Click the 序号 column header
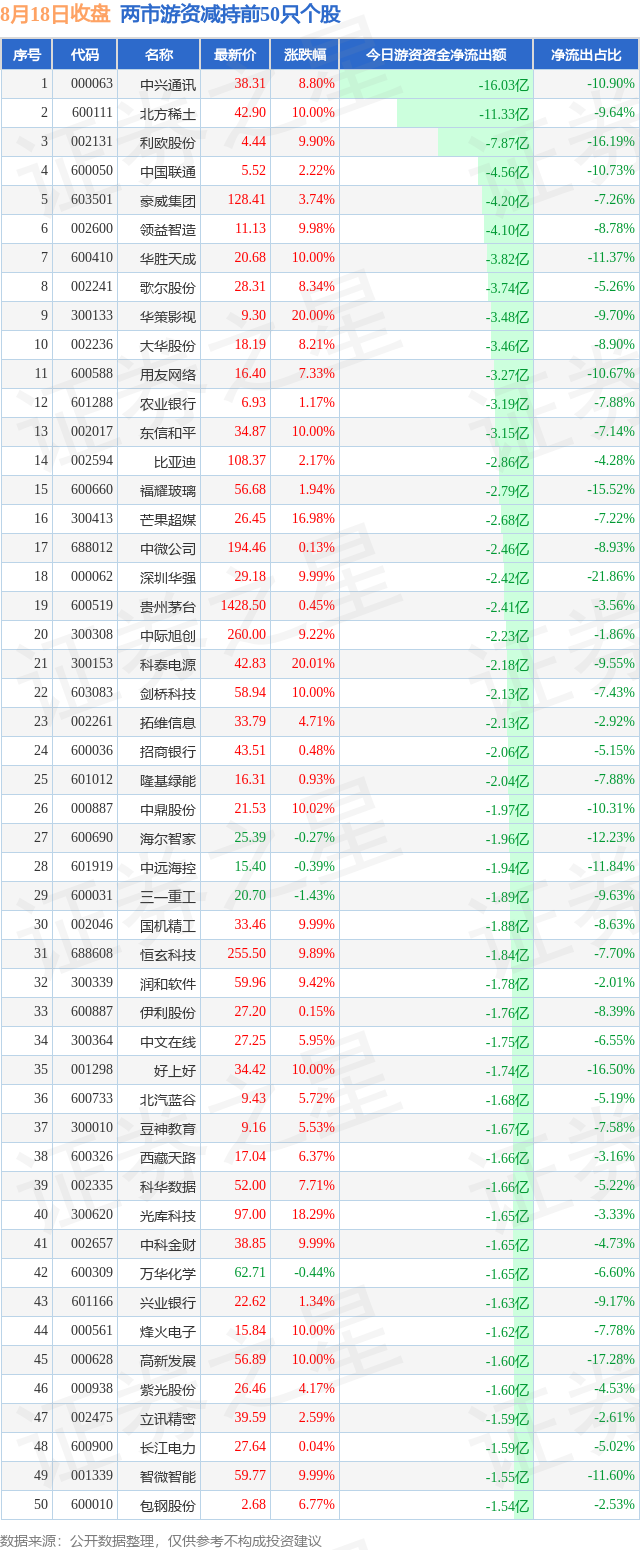This screenshot has height=1550, width=640. click(27, 55)
